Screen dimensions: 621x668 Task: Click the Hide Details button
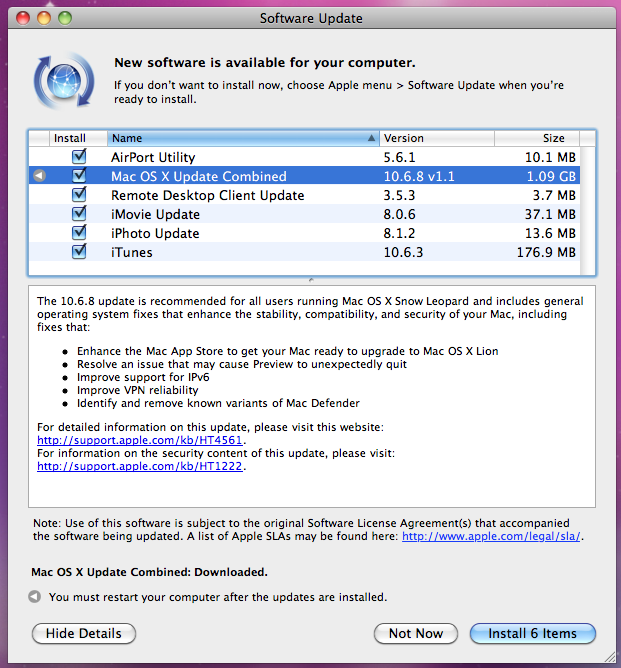pos(84,633)
